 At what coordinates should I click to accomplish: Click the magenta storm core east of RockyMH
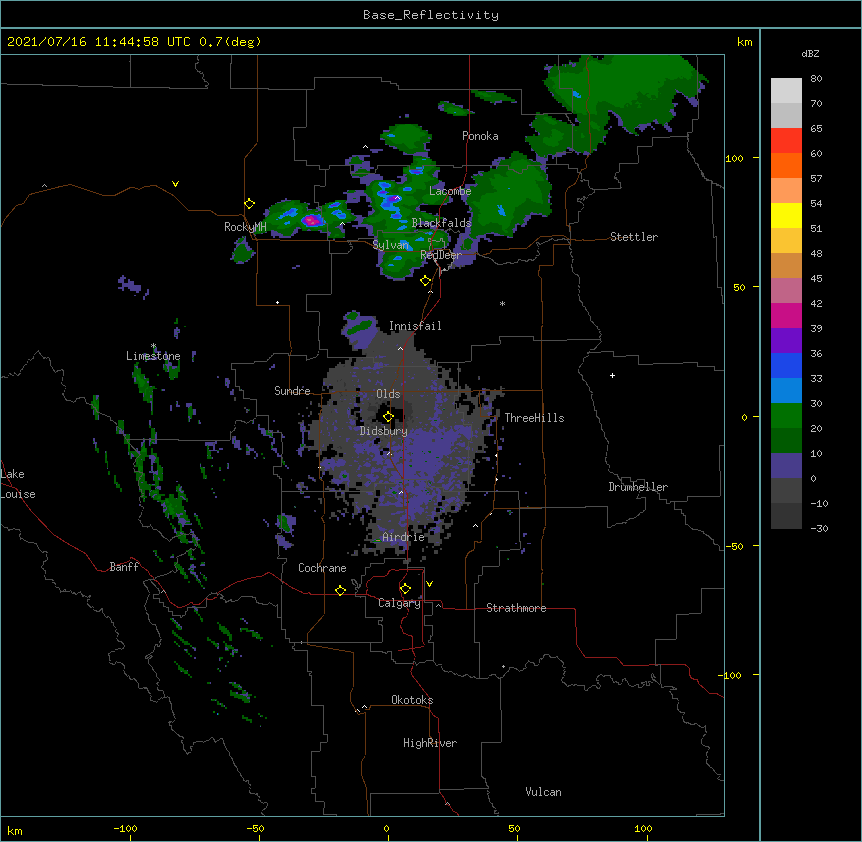click(311, 221)
